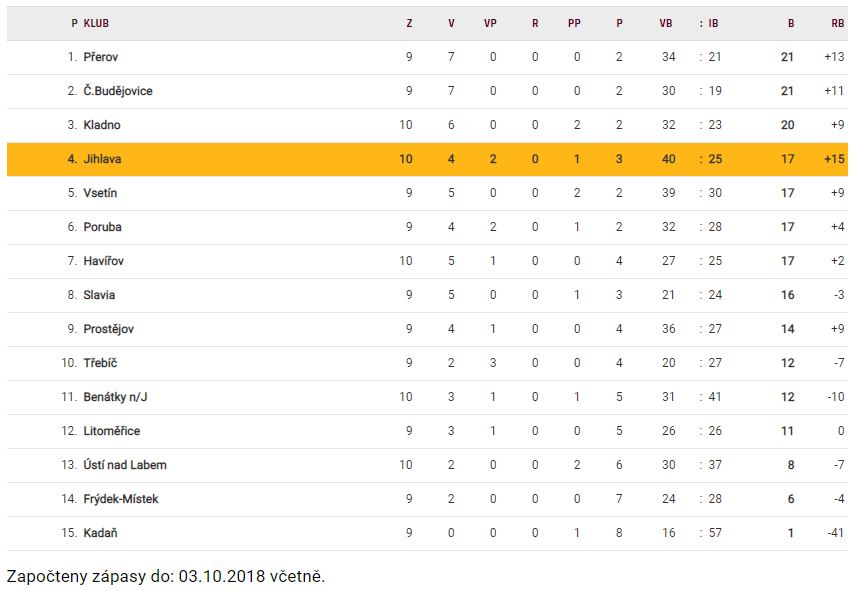Click the Litoměřice club name
857x591 pixels.
click(112, 431)
